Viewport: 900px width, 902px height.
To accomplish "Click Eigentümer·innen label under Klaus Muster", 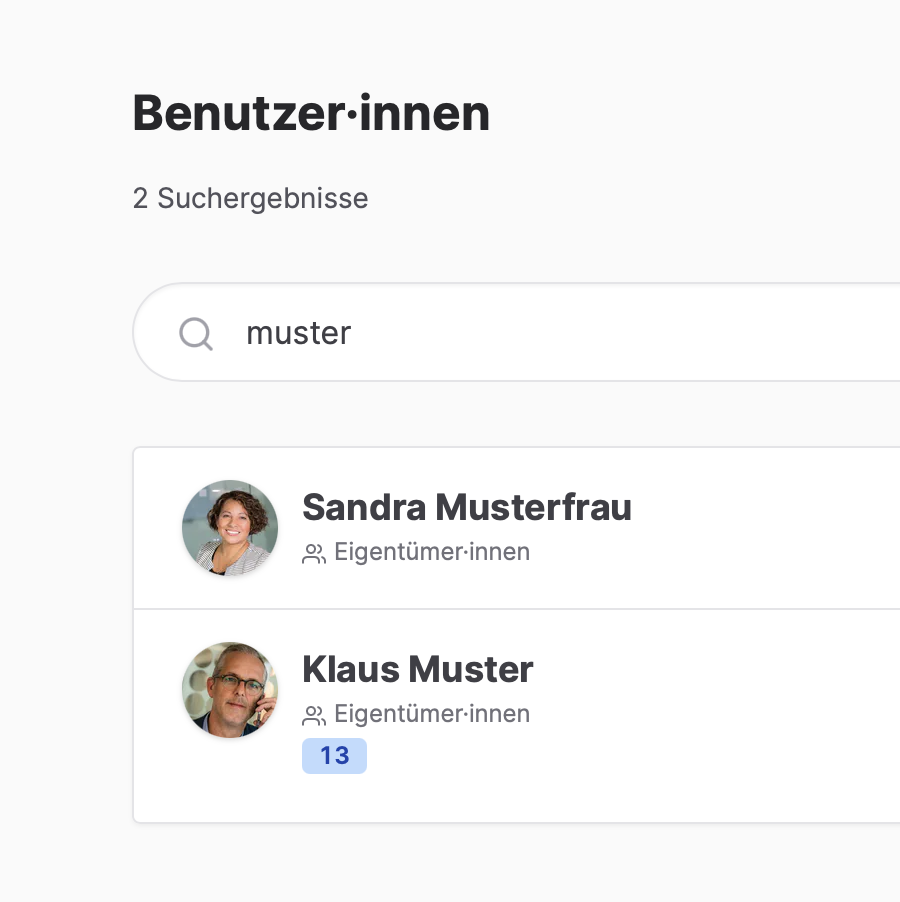I will (431, 714).
